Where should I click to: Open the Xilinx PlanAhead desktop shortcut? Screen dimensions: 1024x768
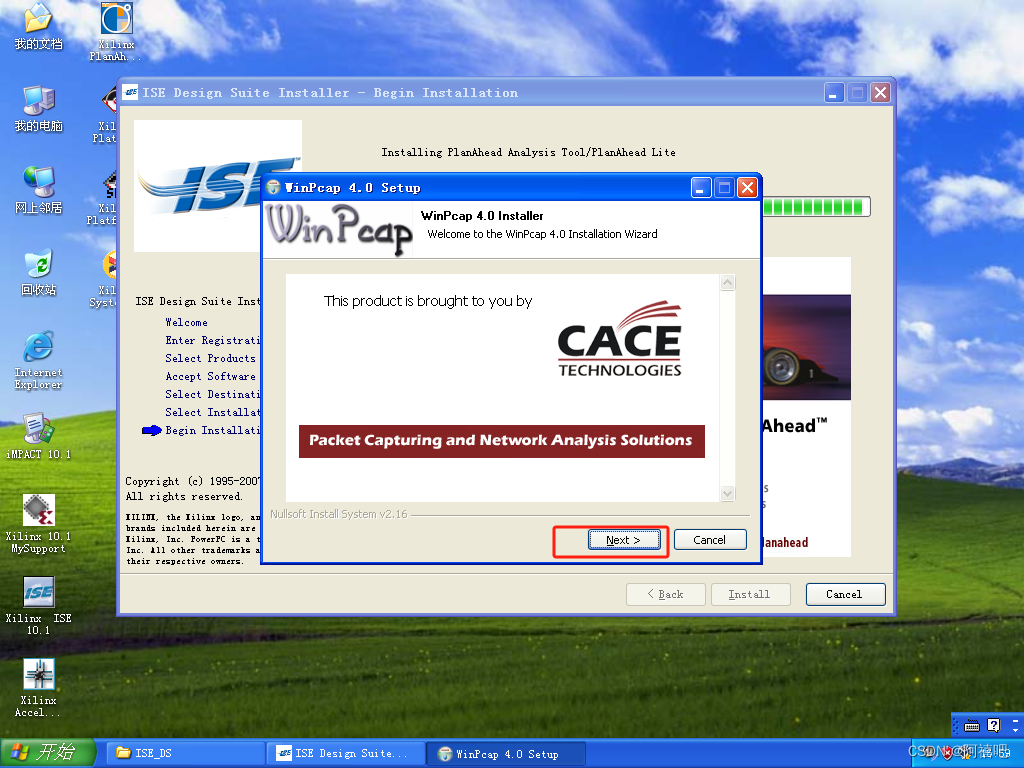point(116,33)
